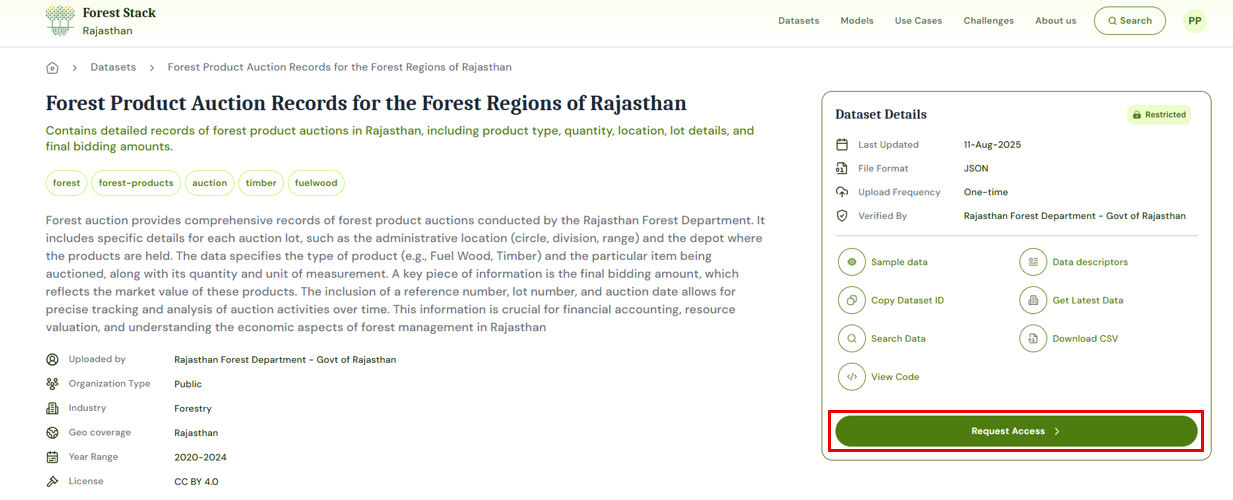
Task: Open the Forest Stack Rajasthan logo
Action: click(100, 21)
